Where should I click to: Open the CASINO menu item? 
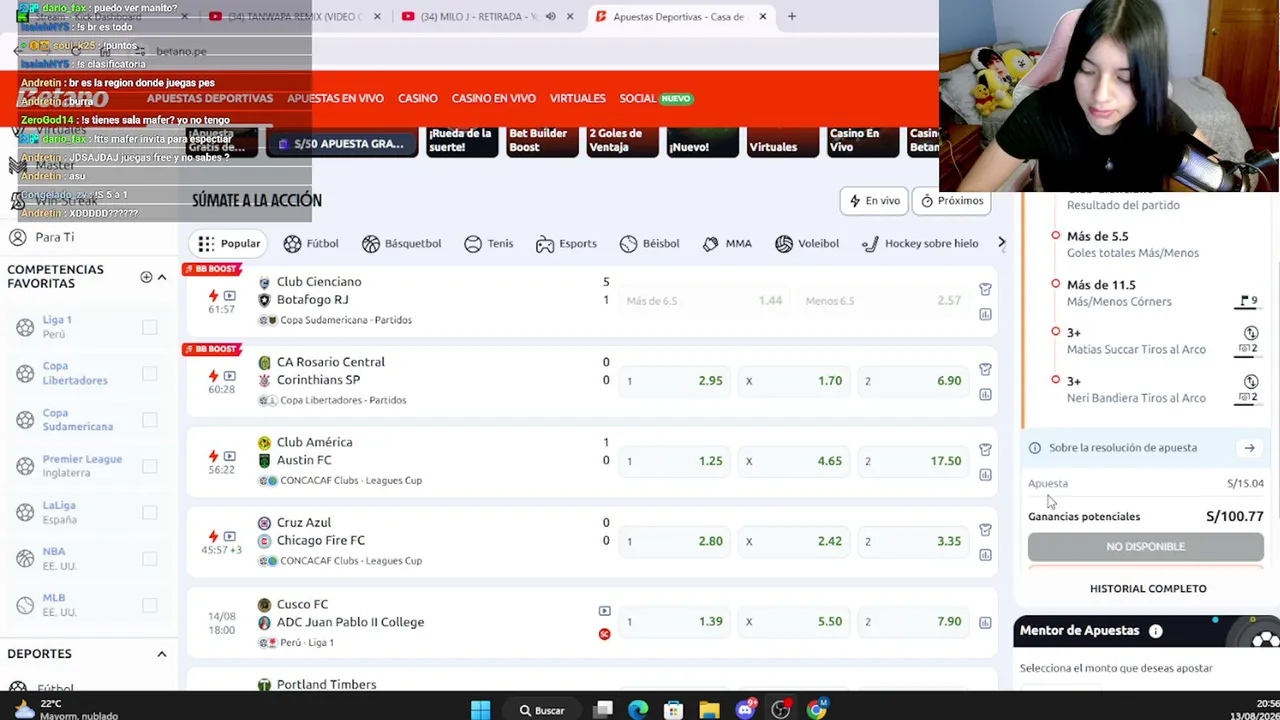[x=418, y=98]
